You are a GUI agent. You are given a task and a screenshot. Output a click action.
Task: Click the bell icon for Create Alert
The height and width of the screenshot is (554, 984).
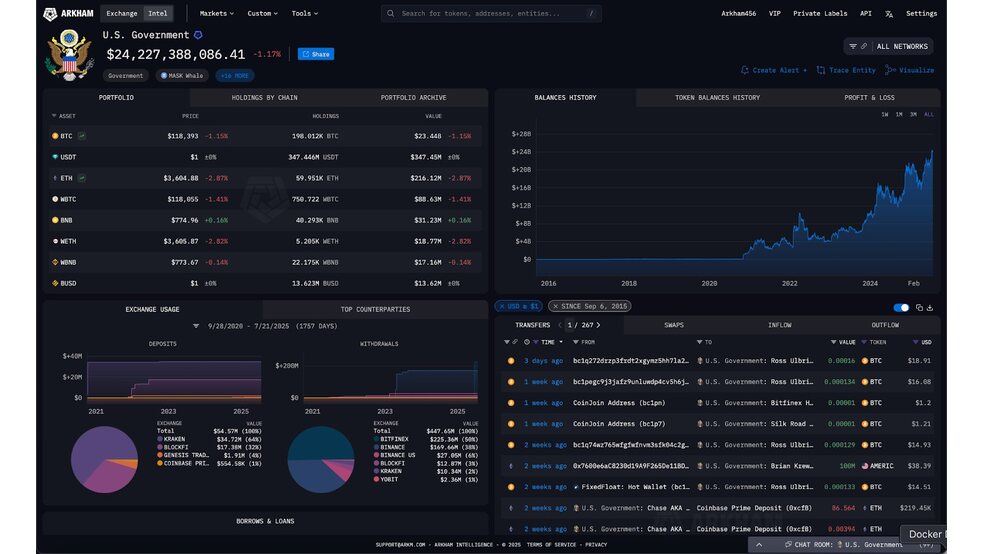click(745, 70)
